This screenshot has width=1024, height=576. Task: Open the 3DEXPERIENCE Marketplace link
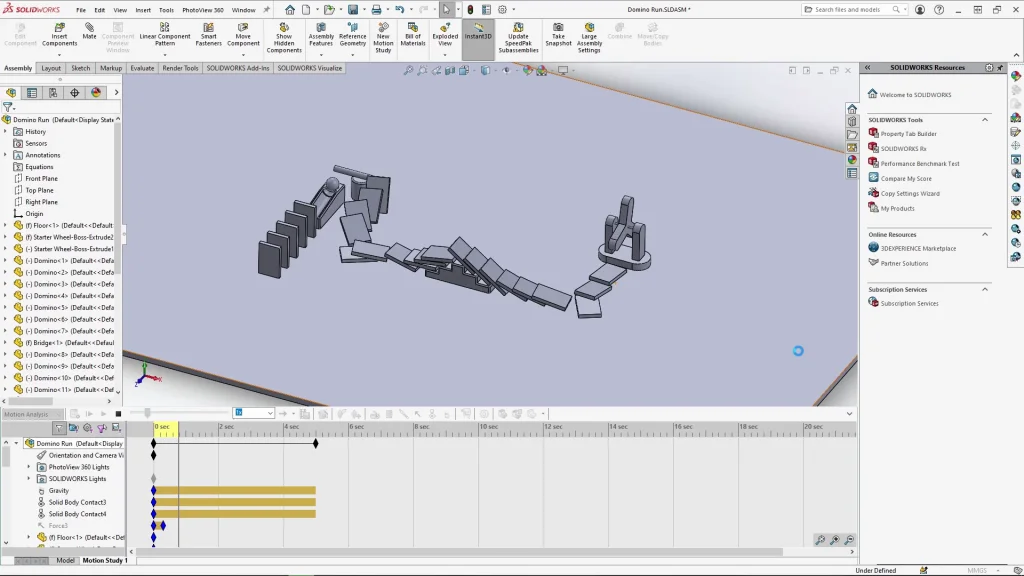click(917, 248)
